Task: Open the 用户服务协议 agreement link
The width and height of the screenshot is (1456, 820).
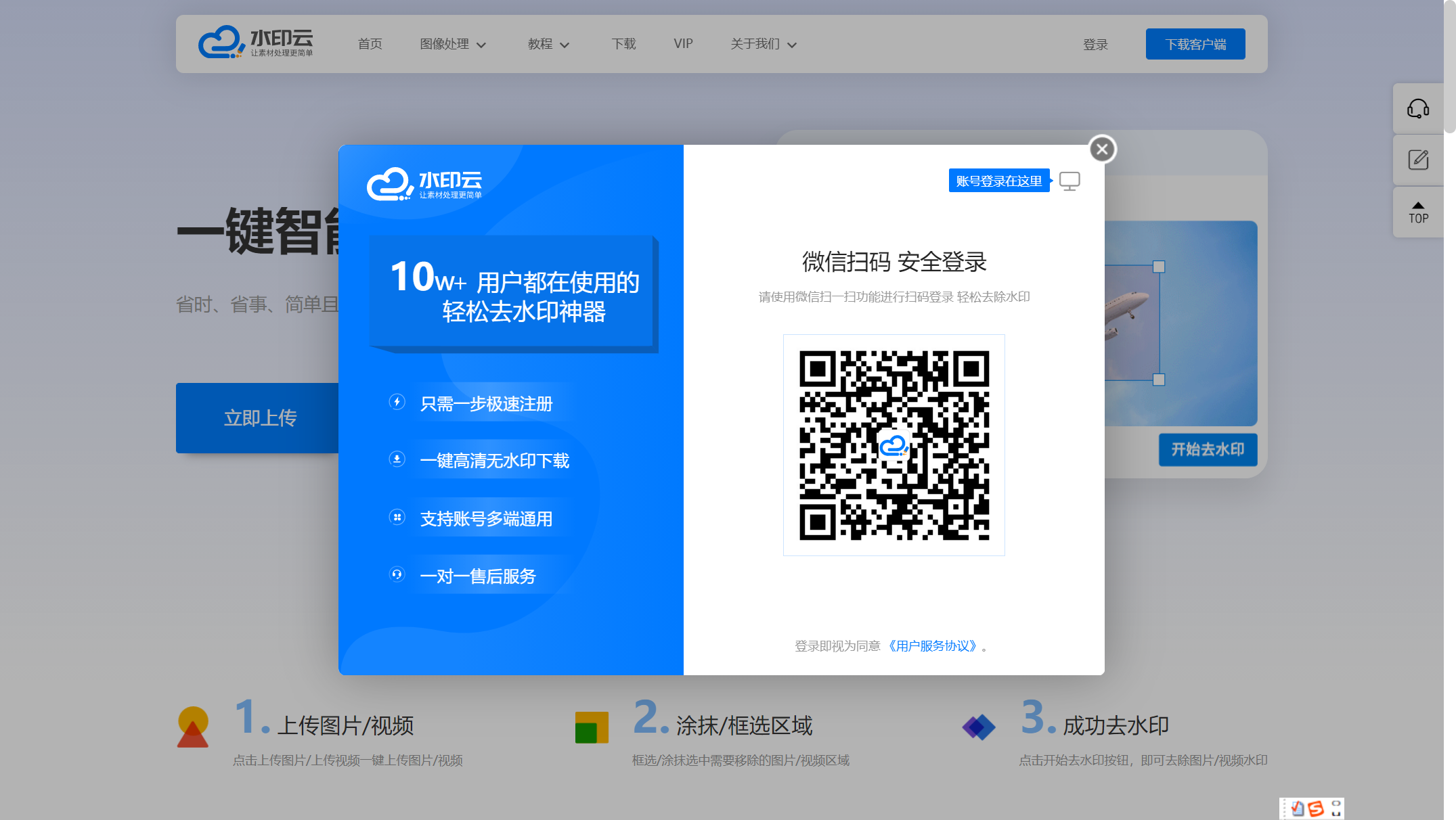Action: click(x=933, y=646)
